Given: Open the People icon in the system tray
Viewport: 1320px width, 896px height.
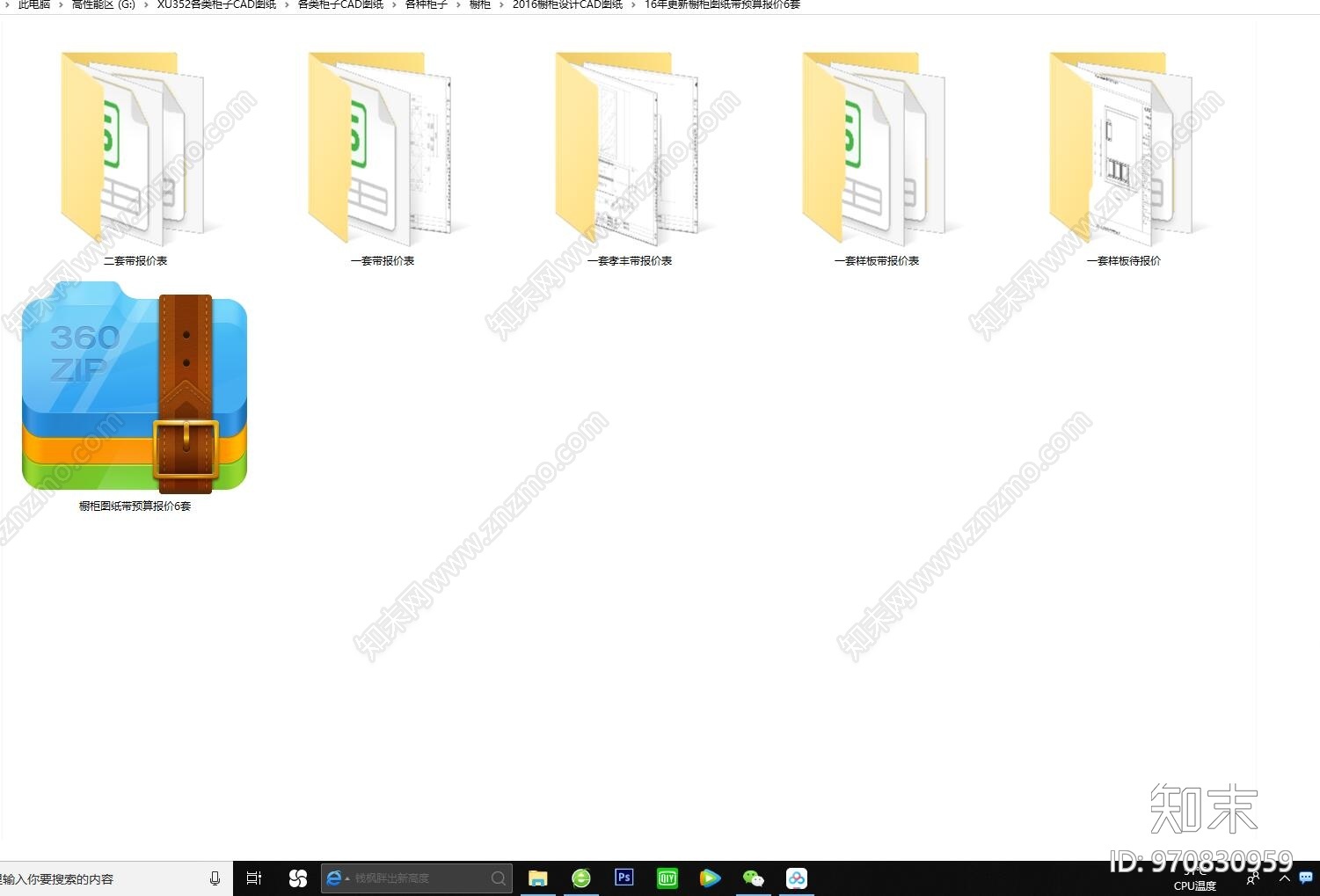Looking at the screenshot, I should click(x=1253, y=878).
